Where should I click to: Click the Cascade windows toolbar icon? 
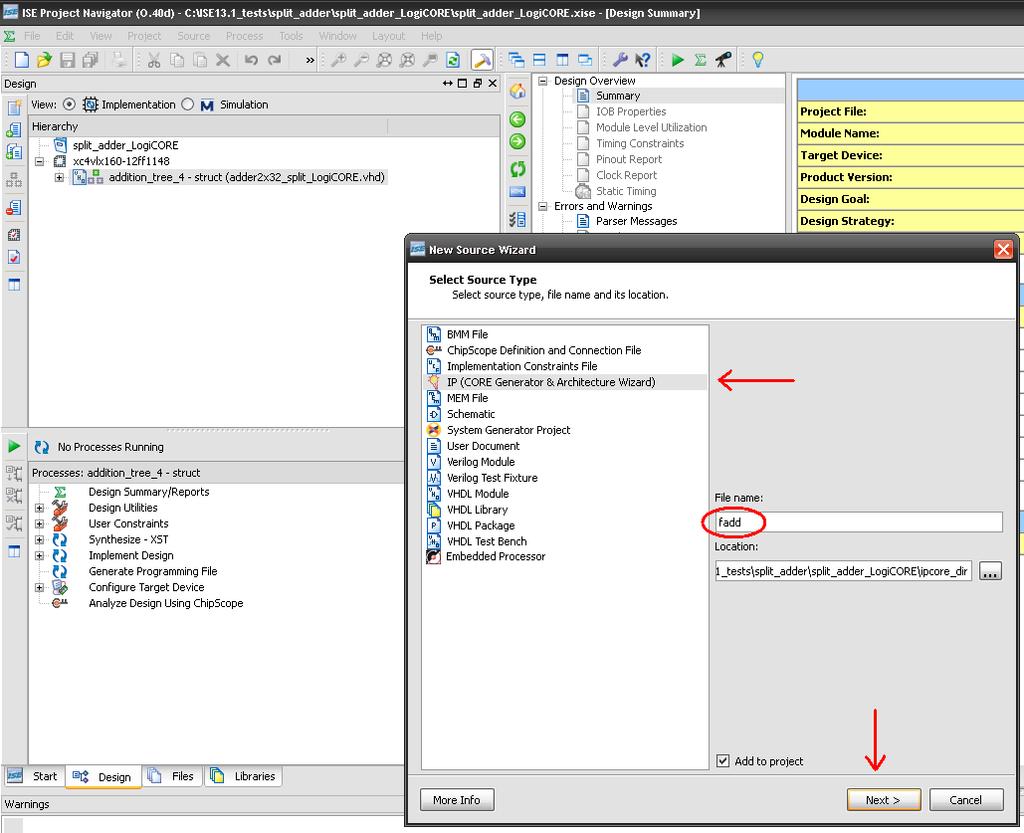(x=517, y=60)
